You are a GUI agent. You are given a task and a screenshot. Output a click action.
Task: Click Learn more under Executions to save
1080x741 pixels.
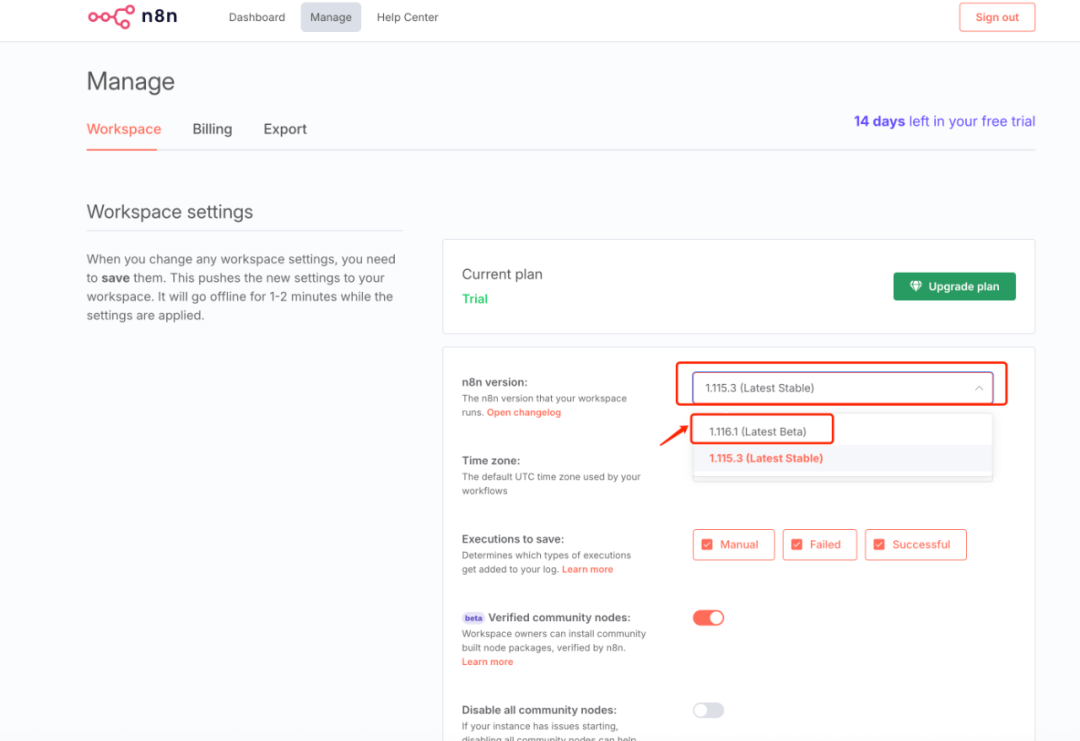[x=587, y=570]
